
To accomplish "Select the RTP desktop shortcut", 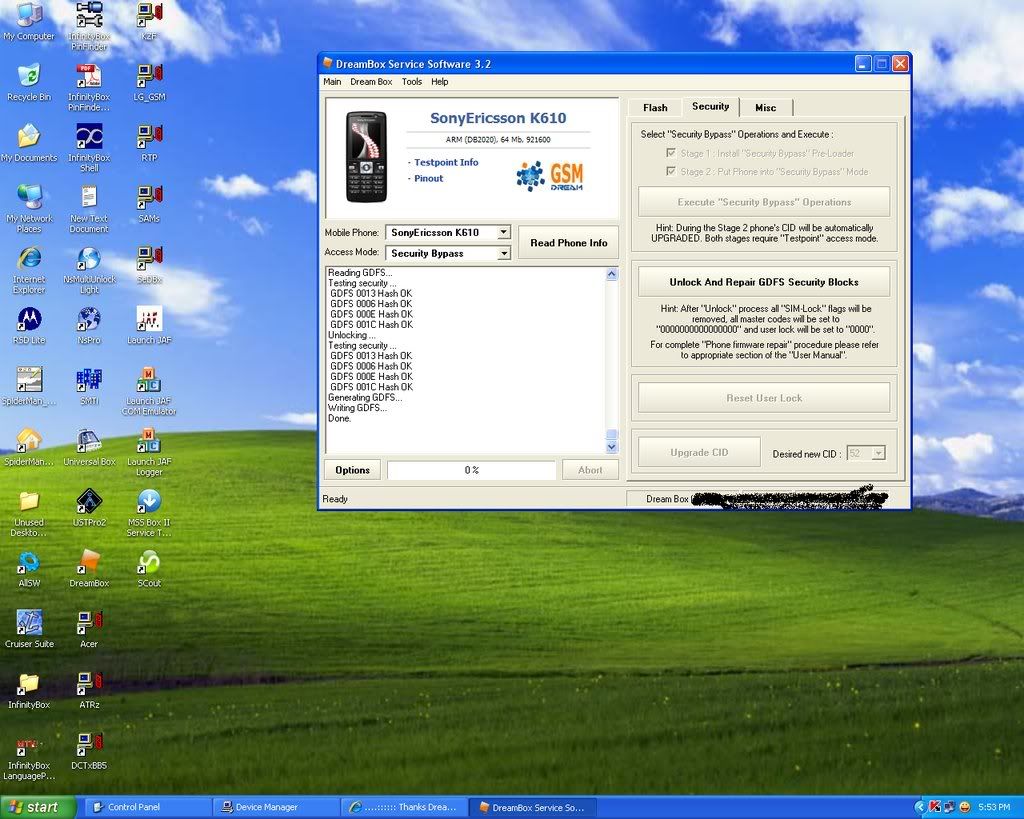I will point(150,143).
